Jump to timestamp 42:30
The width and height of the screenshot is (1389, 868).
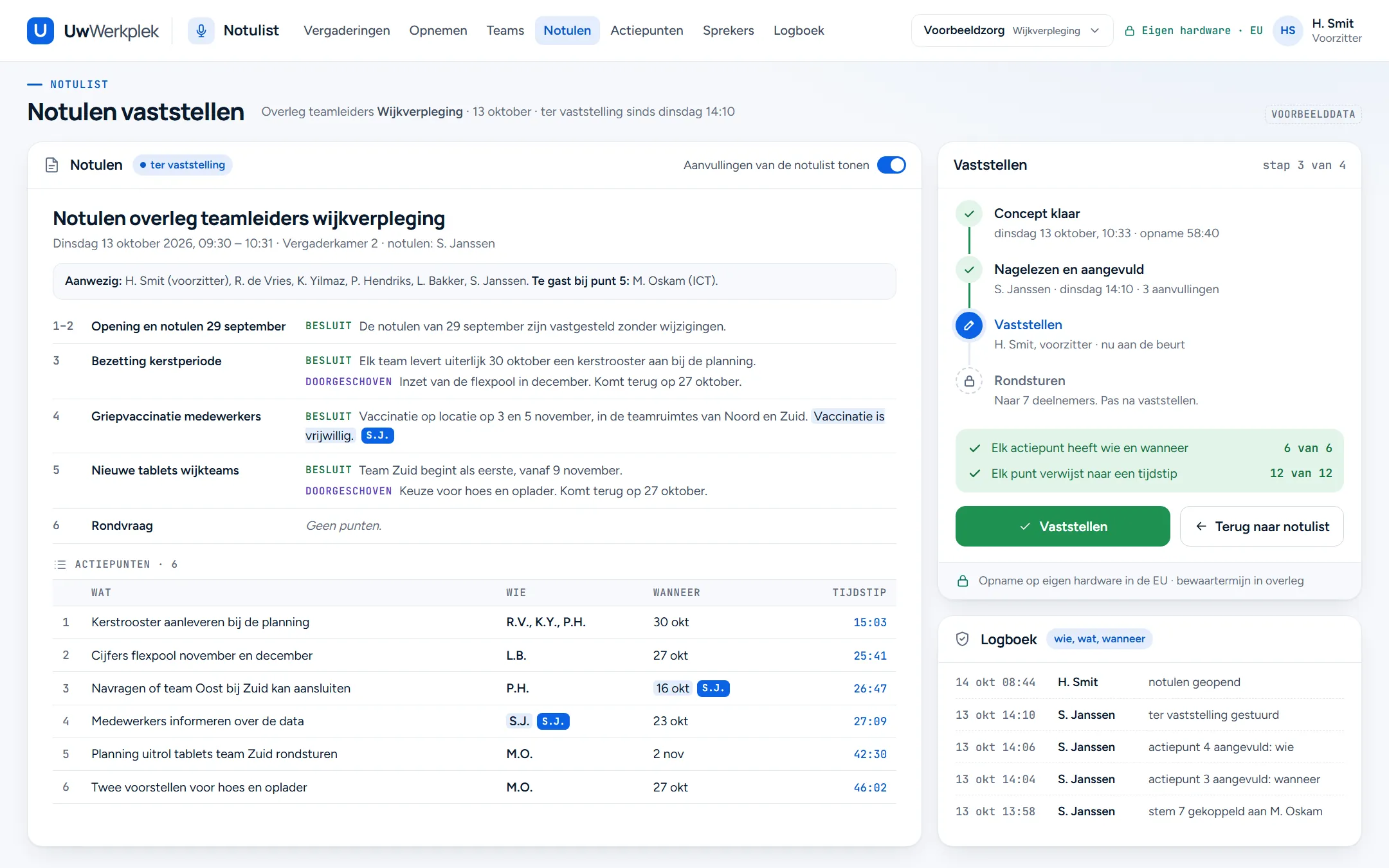869,754
